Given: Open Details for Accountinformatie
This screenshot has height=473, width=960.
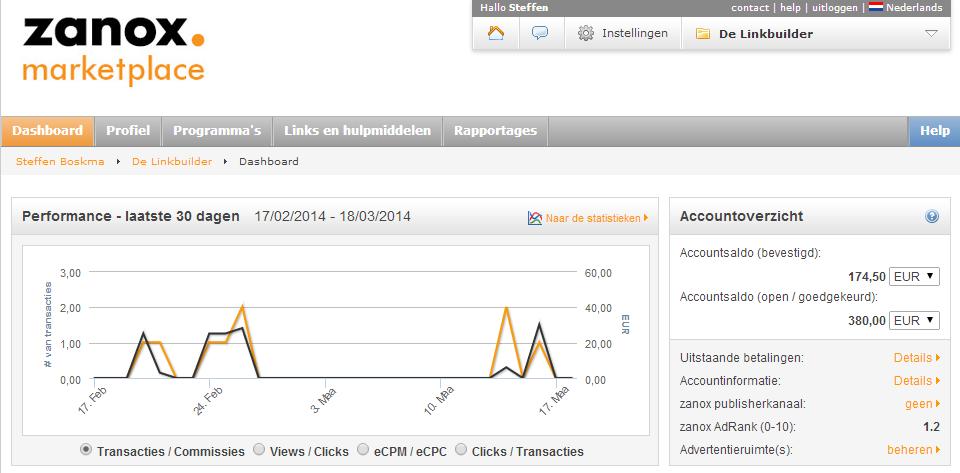Looking at the screenshot, I should pyautogui.click(x=917, y=381).
